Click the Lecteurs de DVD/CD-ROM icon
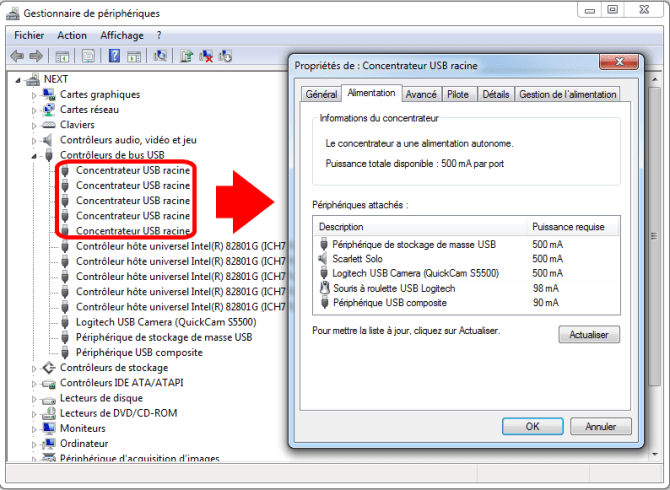Viewport: 670px width, 490px height. 49,413
